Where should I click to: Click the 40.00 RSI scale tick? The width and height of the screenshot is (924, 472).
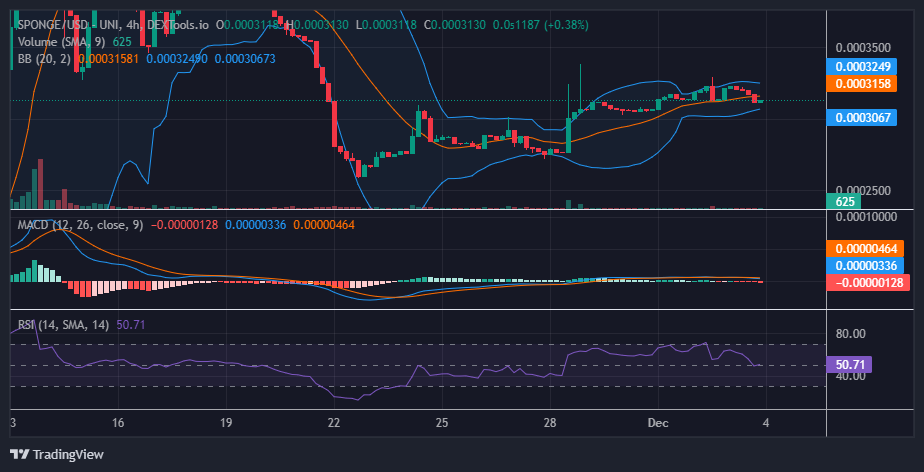tap(850, 375)
